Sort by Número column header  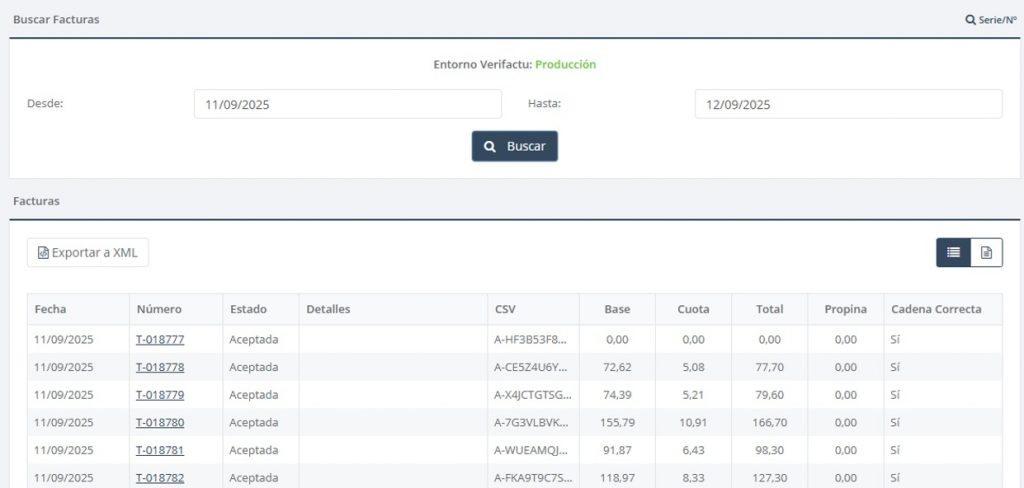[159, 310]
